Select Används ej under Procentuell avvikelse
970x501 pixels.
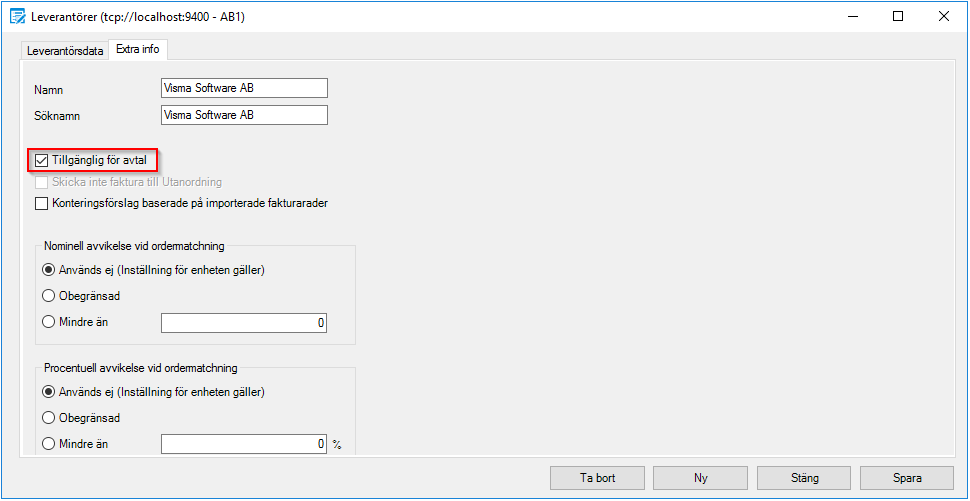48,392
